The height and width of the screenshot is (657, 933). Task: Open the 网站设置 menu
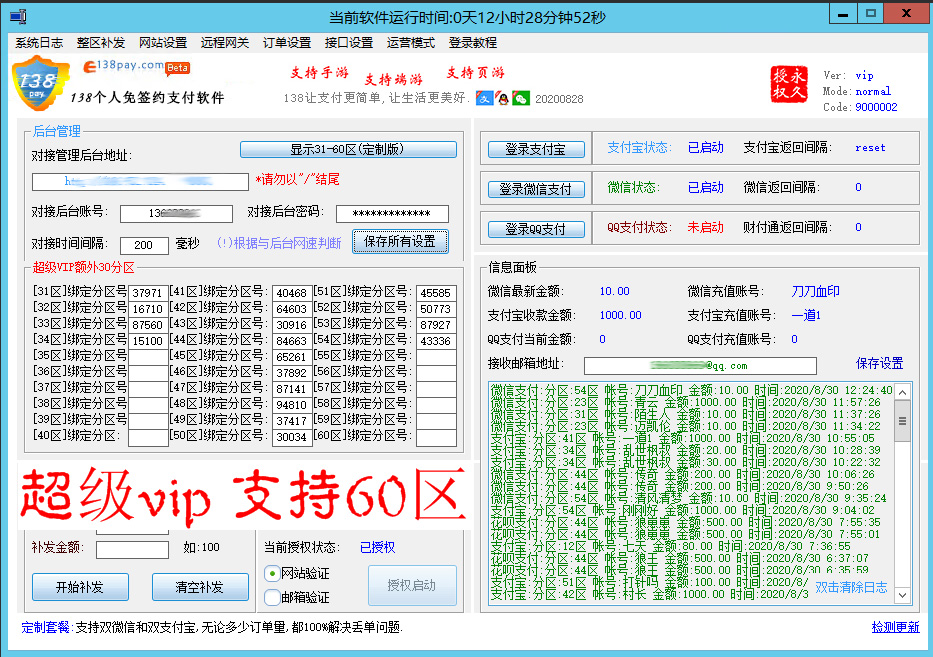point(163,43)
